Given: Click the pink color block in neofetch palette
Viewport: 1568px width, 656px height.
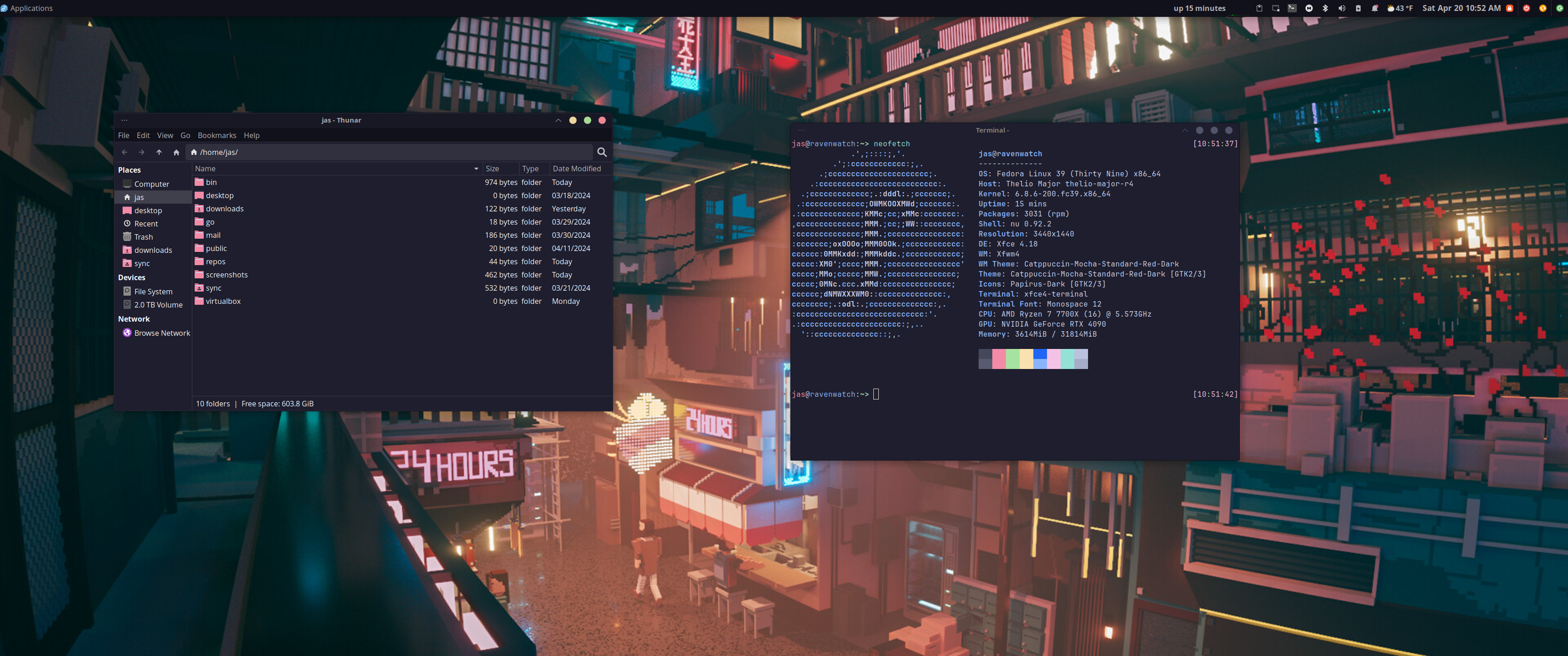Looking at the screenshot, I should tap(998, 359).
